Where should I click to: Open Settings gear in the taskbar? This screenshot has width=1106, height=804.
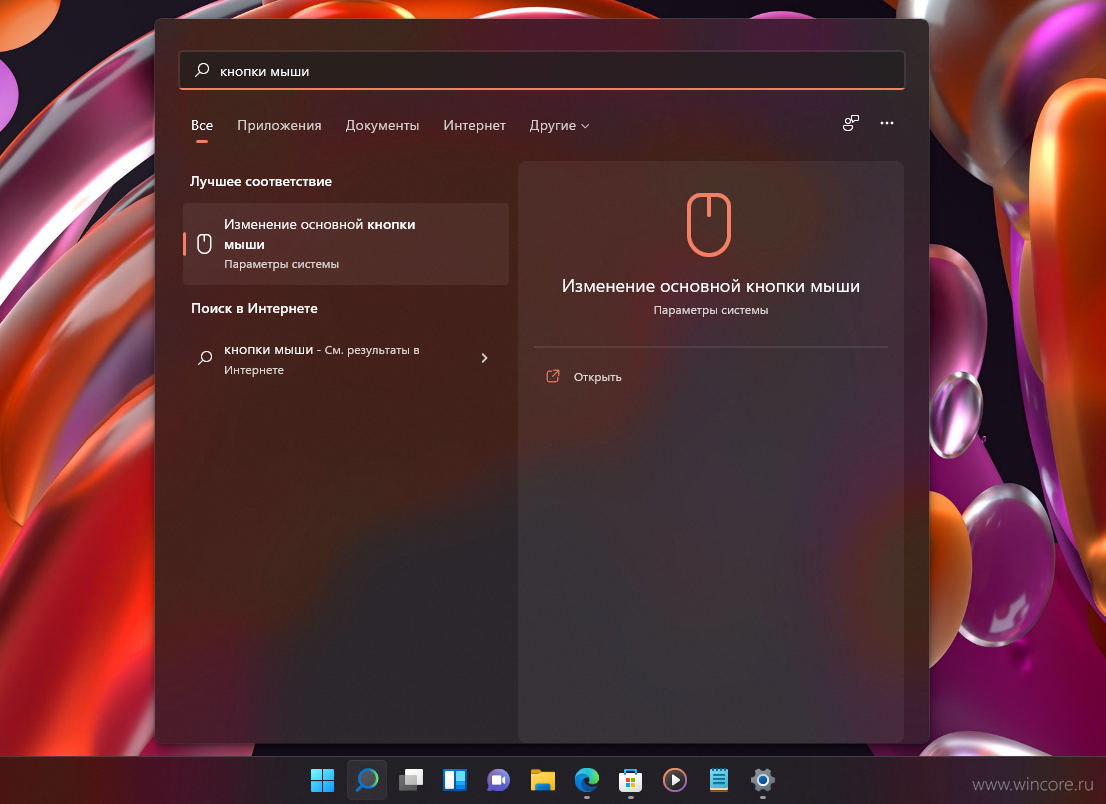(762, 780)
